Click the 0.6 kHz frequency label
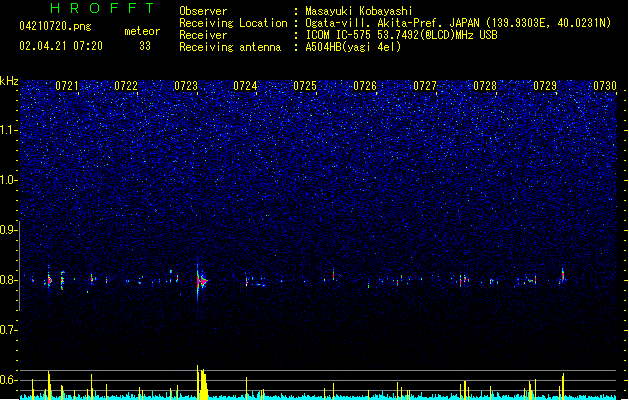 point(8,380)
